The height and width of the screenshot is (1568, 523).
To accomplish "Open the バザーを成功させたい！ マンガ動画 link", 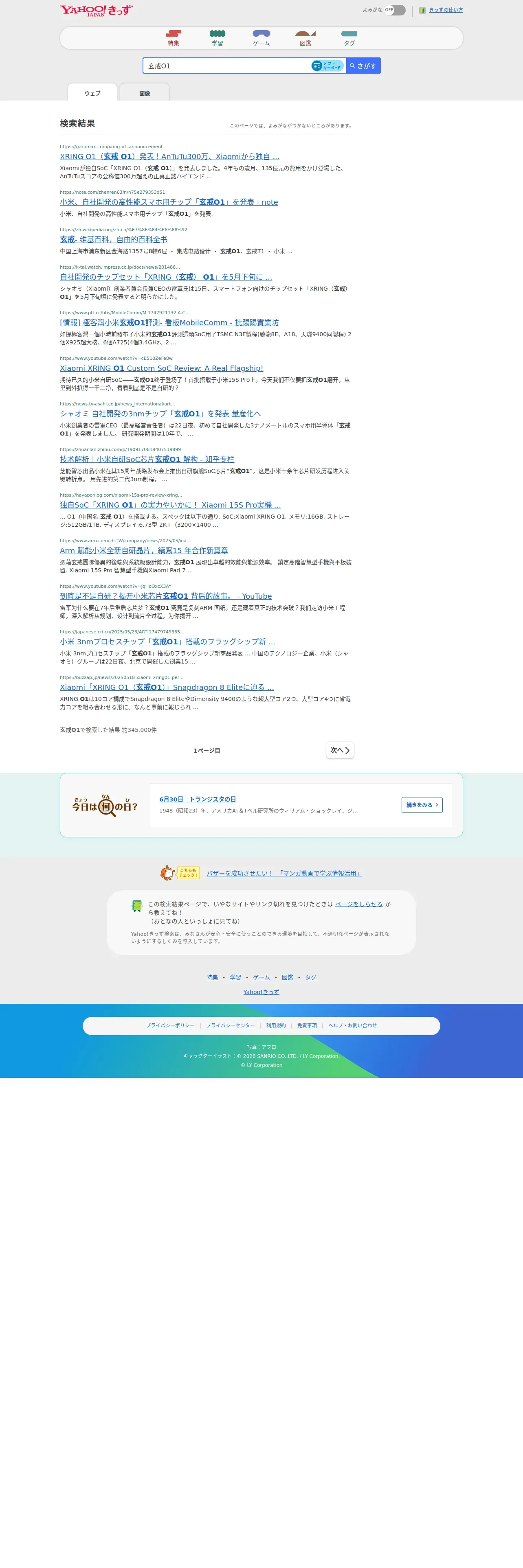I will [x=284, y=874].
